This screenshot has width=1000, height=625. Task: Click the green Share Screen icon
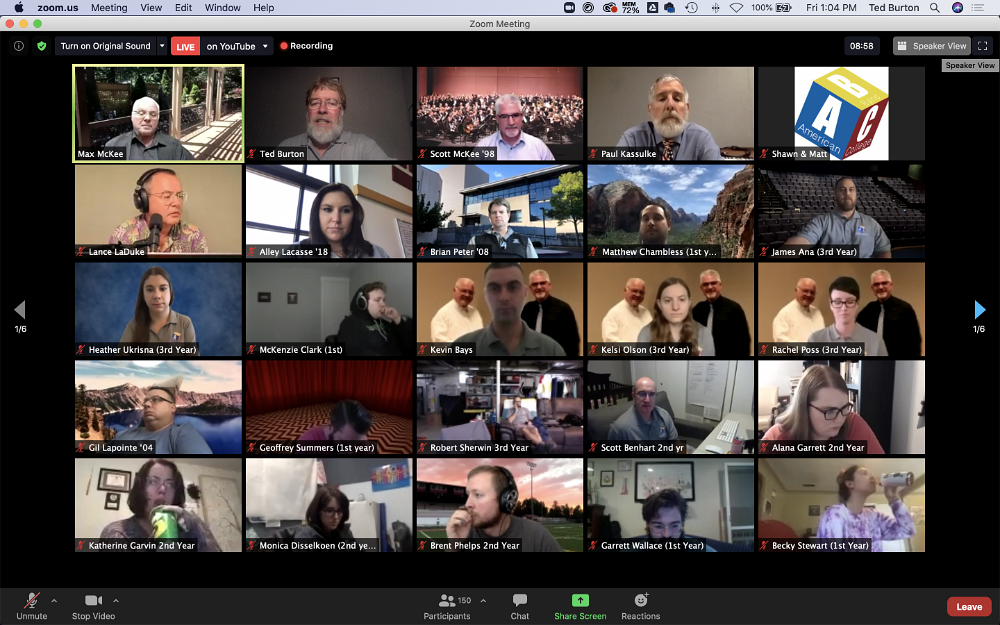(x=580, y=600)
